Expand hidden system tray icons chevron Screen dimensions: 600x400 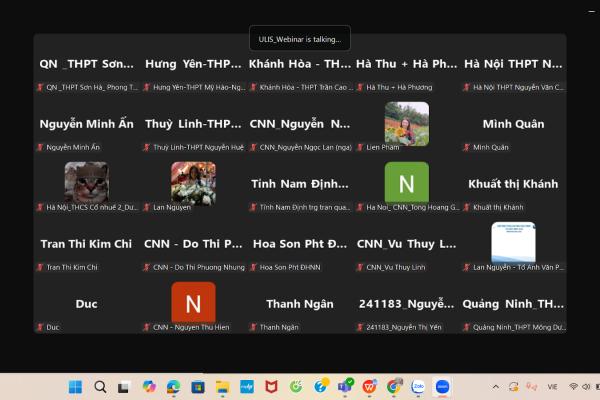point(496,387)
